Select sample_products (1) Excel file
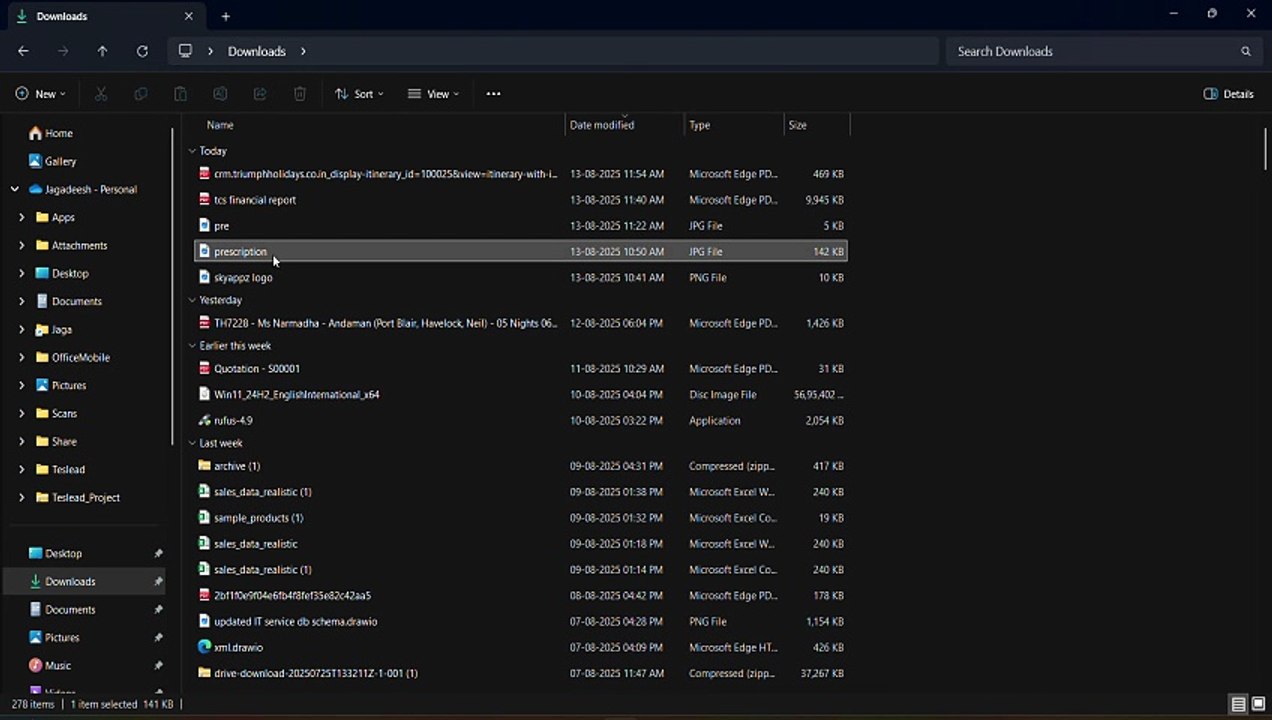Screen dimensions: 1272x720 (x=520, y=518)
